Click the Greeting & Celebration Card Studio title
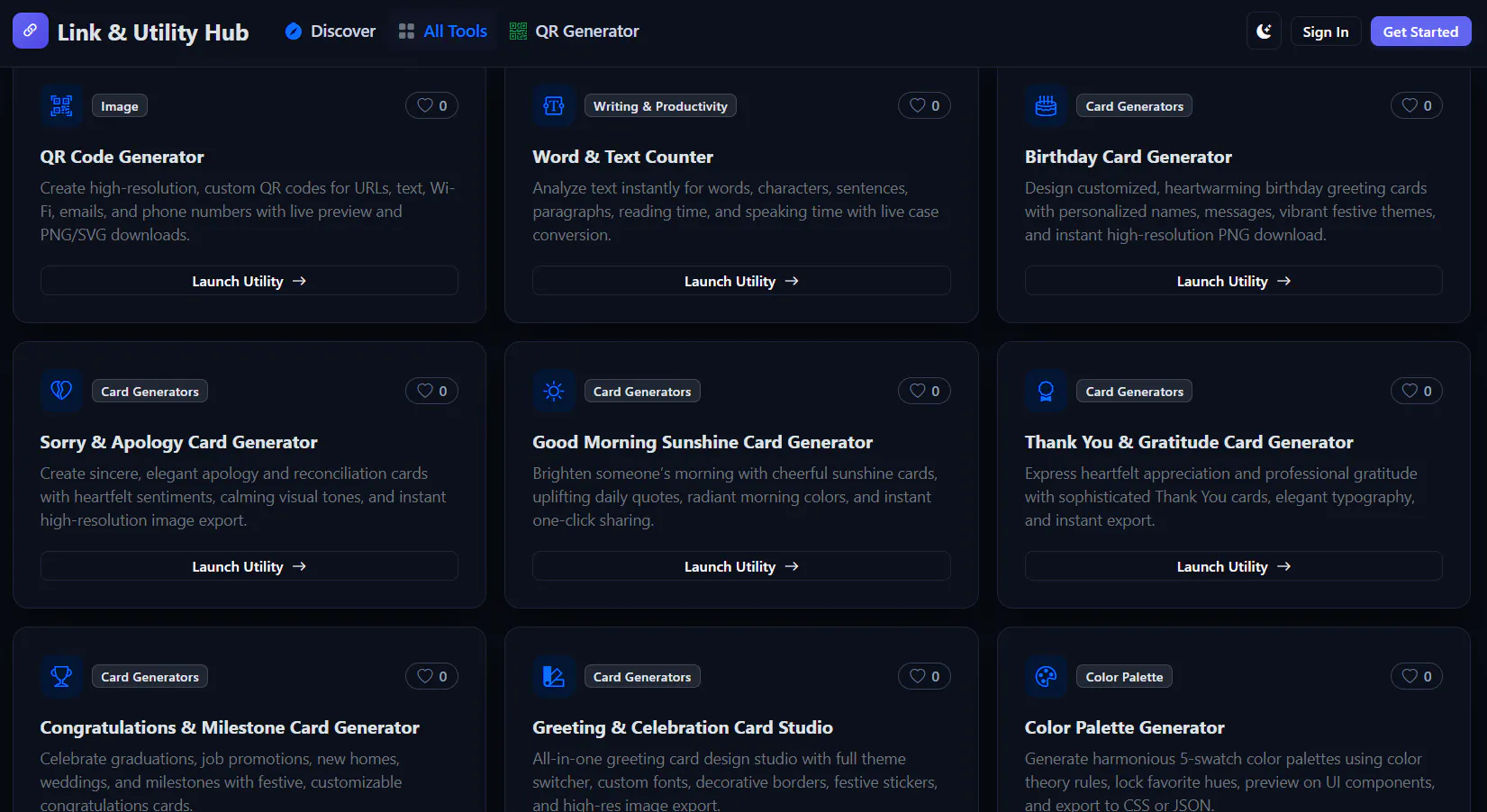 tap(683, 727)
